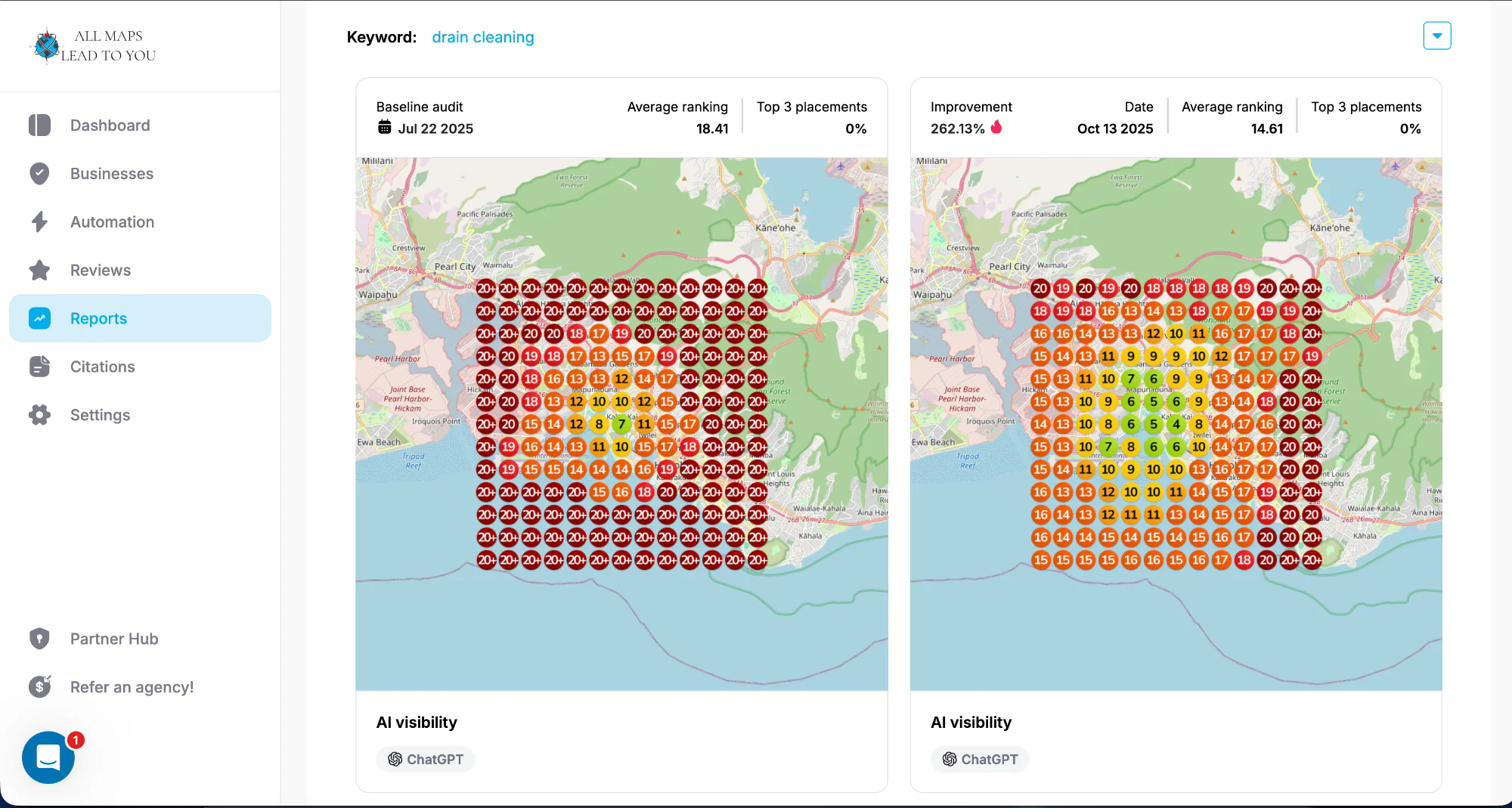Viewport: 1512px width, 812px height.
Task: Click the Businesses shield checkmark icon
Action: click(x=39, y=174)
